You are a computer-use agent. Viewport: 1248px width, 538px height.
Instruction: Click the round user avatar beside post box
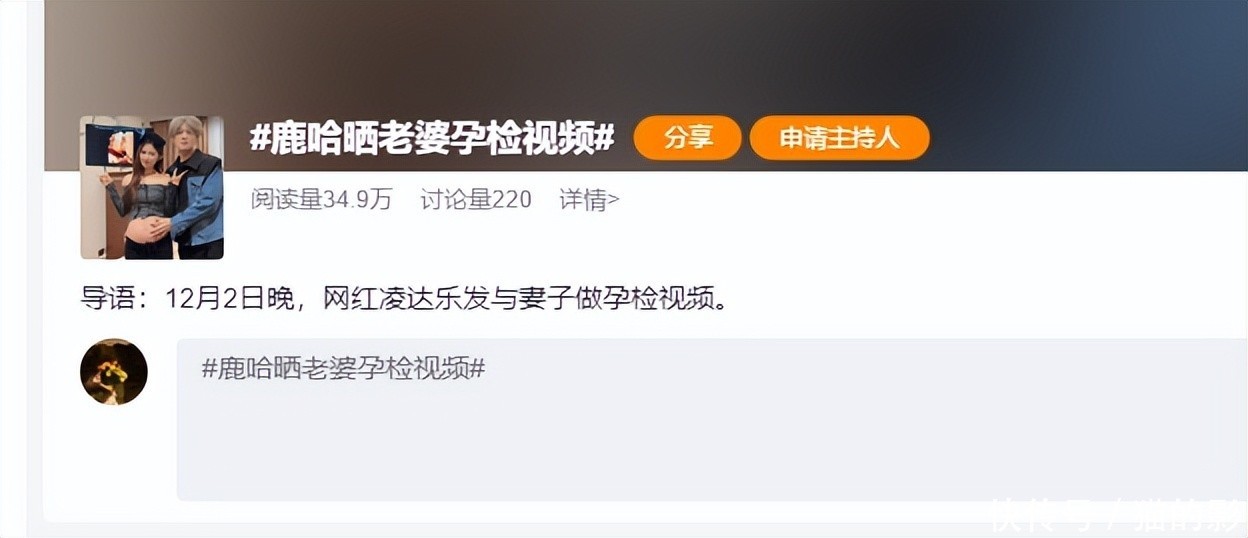click(114, 372)
